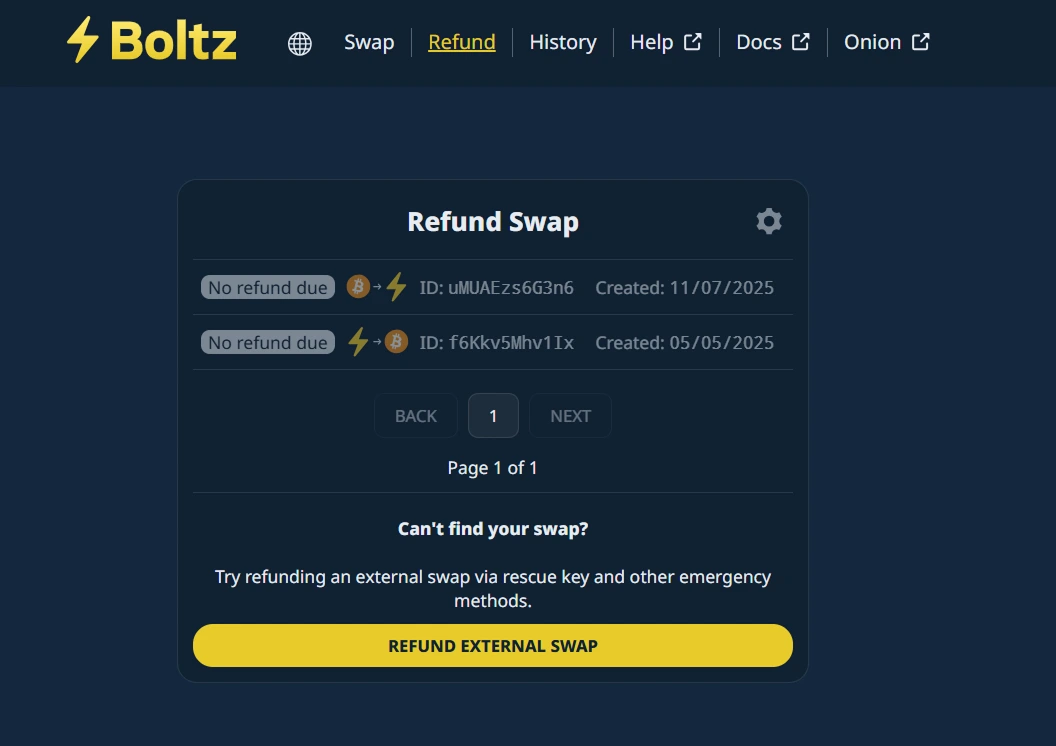The image size is (1056, 746).
Task: Open the settings gear icon
Action: pos(768,221)
